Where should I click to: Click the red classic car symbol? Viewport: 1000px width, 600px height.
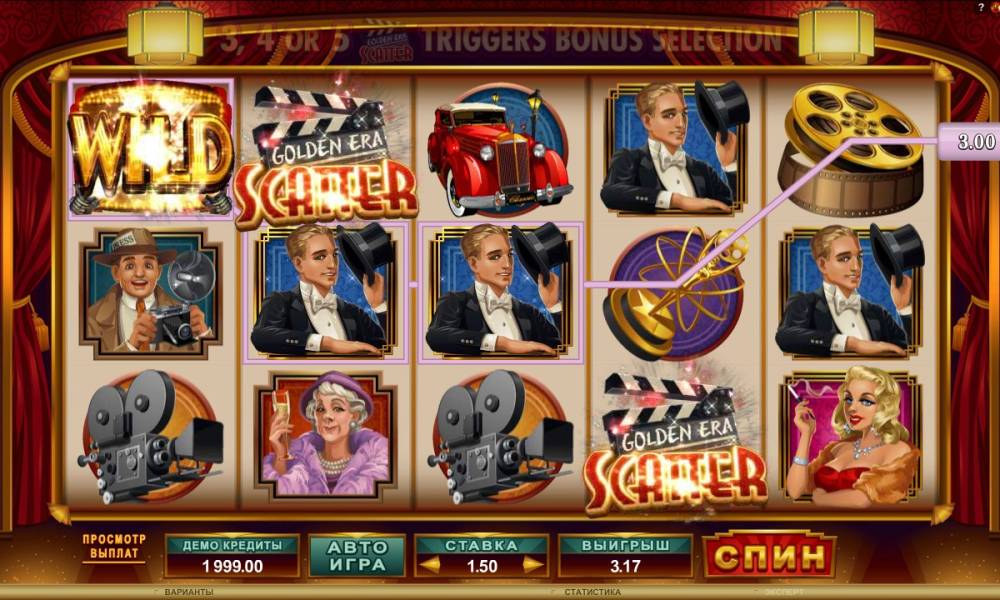click(x=500, y=151)
